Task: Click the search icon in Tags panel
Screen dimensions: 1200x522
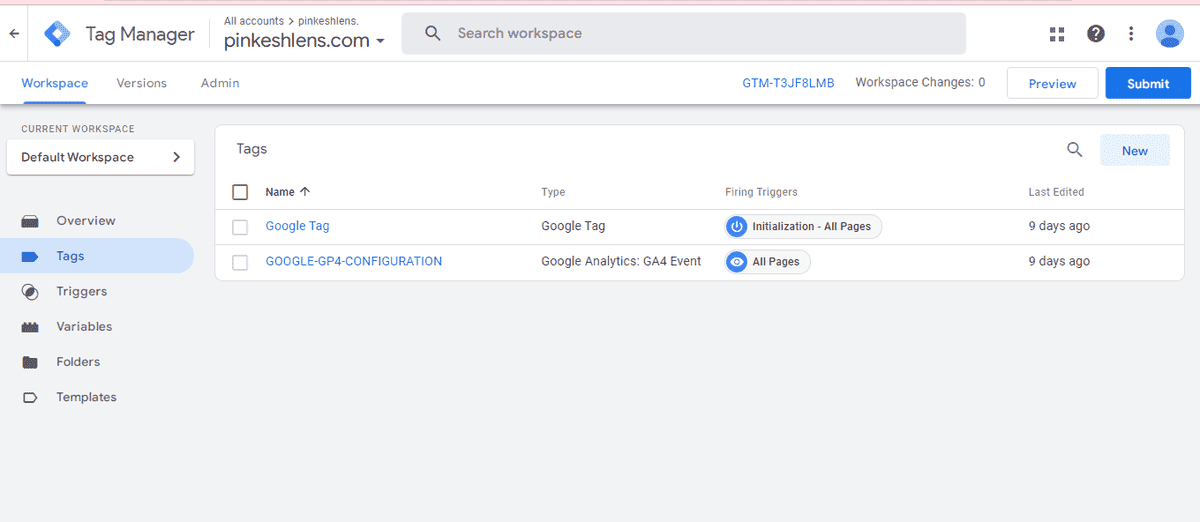Action: [x=1075, y=150]
